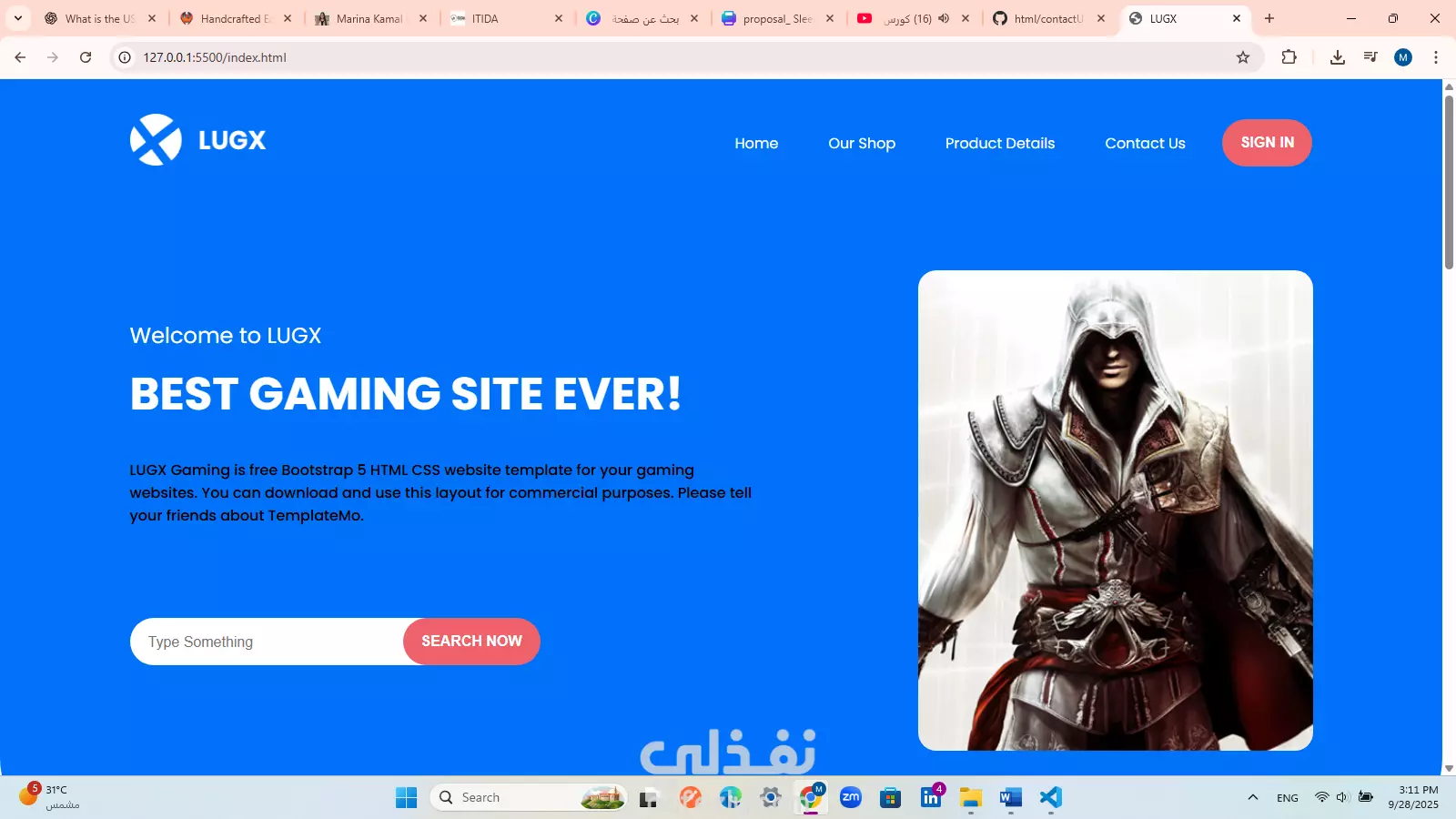This screenshot has height=819, width=1456.
Task: Click the page vertical scrollbar thumb
Action: [x=1449, y=181]
